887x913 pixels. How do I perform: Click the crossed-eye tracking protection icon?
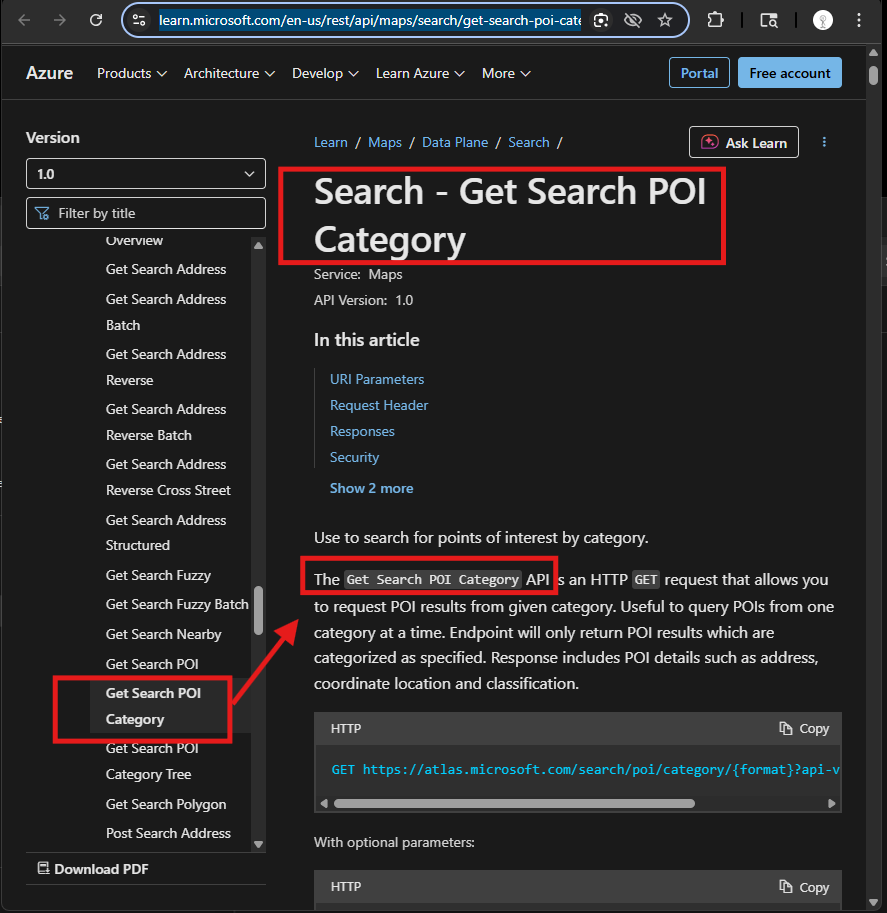point(632,20)
